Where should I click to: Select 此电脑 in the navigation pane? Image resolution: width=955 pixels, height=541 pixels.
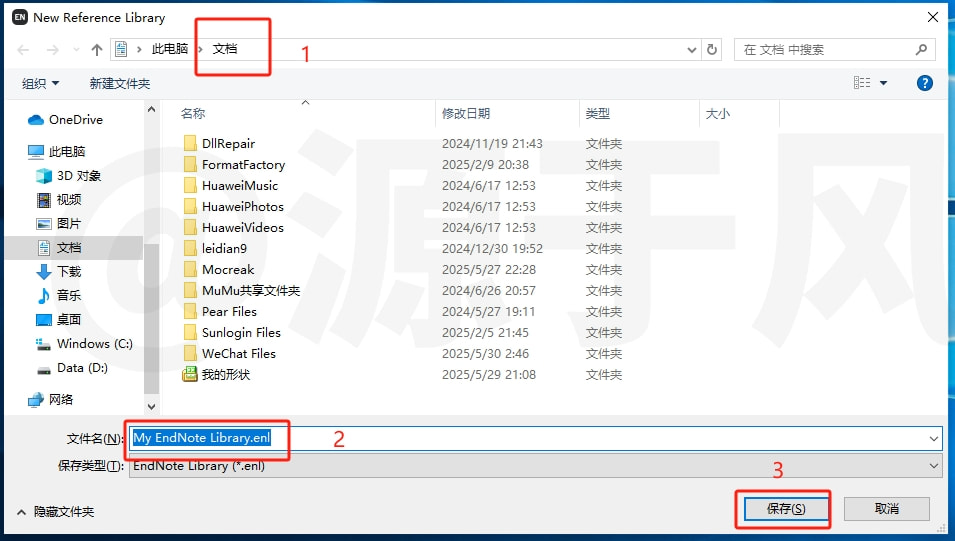click(x=57, y=151)
